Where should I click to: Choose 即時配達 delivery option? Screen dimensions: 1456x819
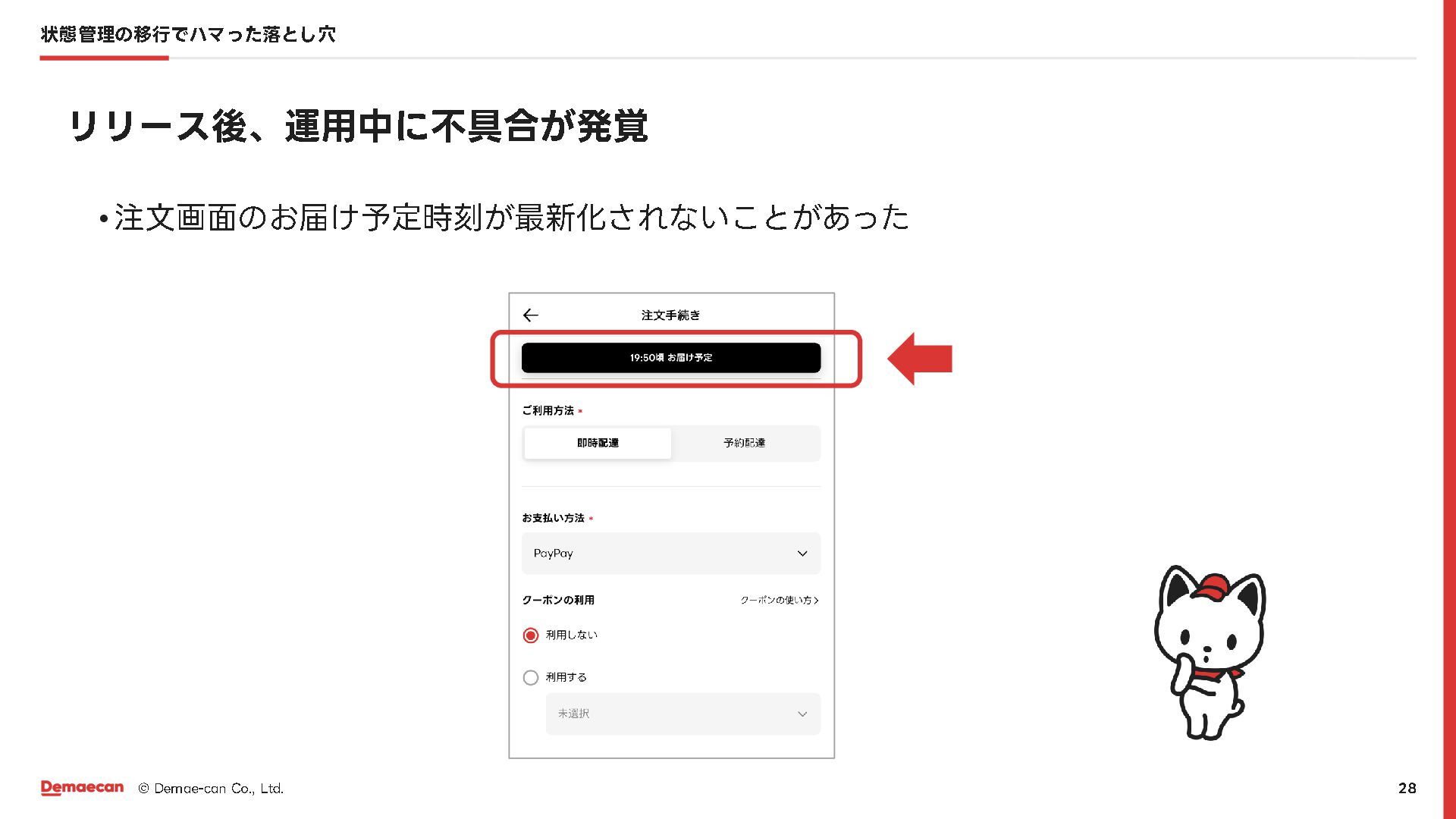coord(598,443)
